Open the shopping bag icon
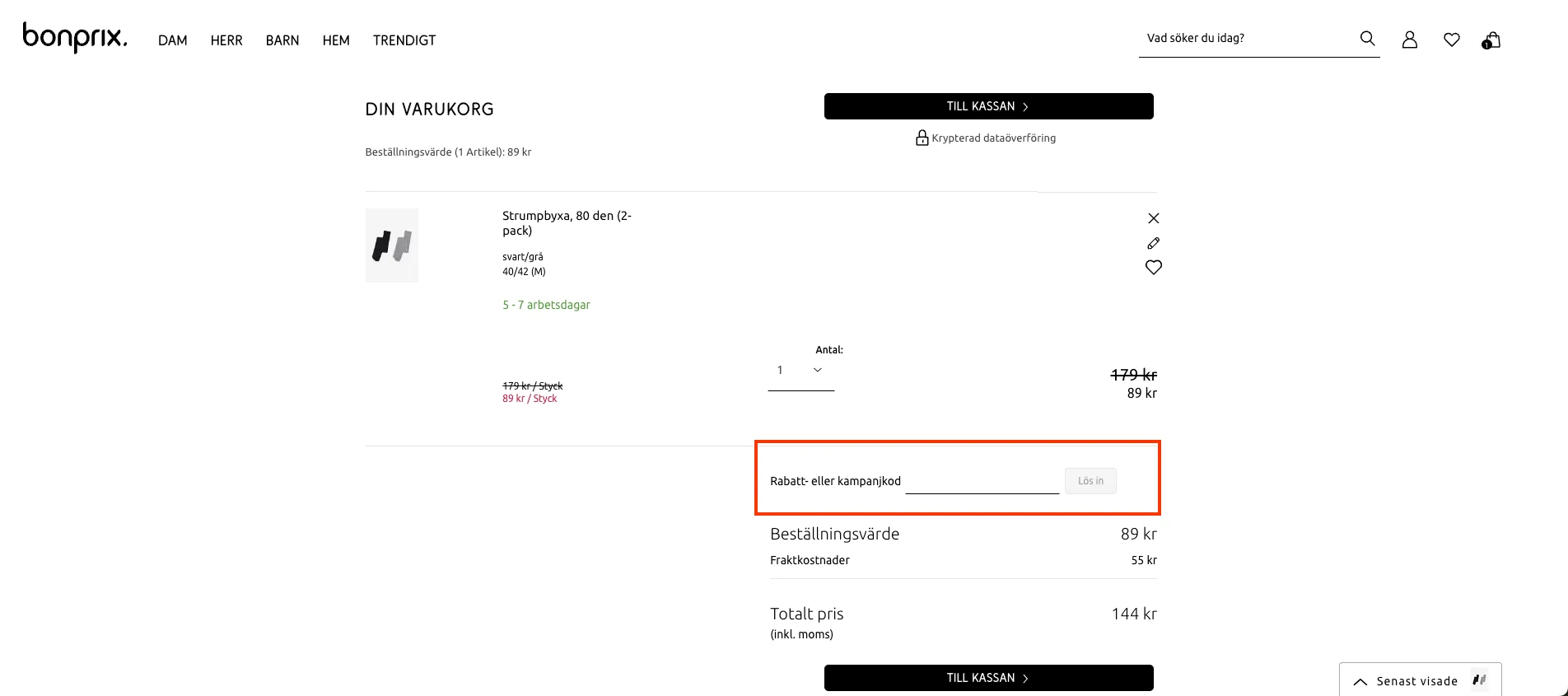Image resolution: width=1568 pixels, height=696 pixels. (1491, 40)
